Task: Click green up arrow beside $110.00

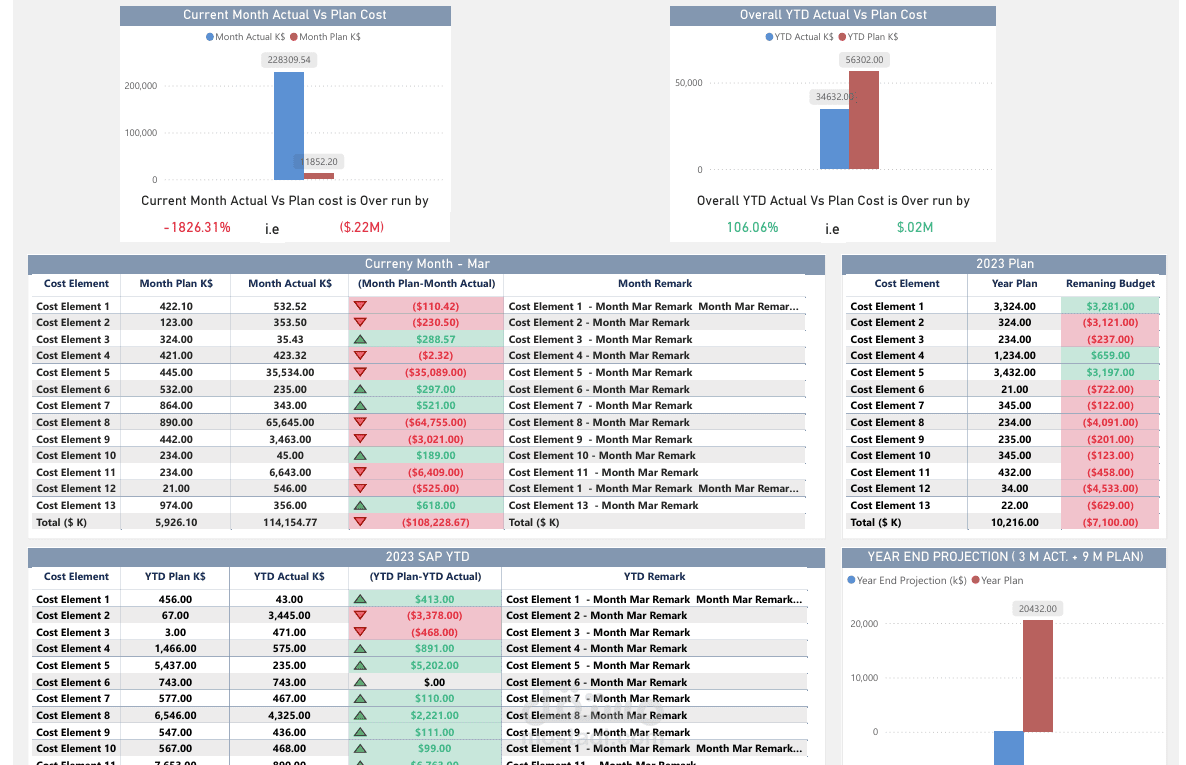Action: (360, 698)
